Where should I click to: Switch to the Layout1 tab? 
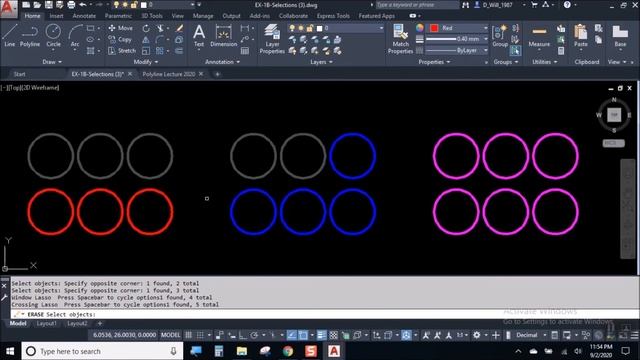(x=47, y=323)
